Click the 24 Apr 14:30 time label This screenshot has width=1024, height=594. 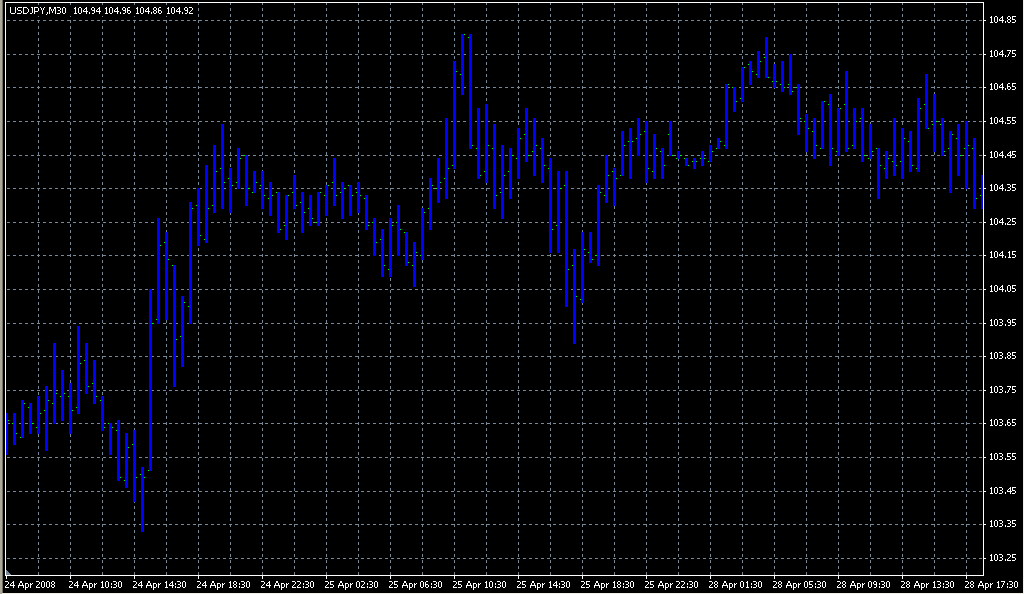[x=159, y=585]
